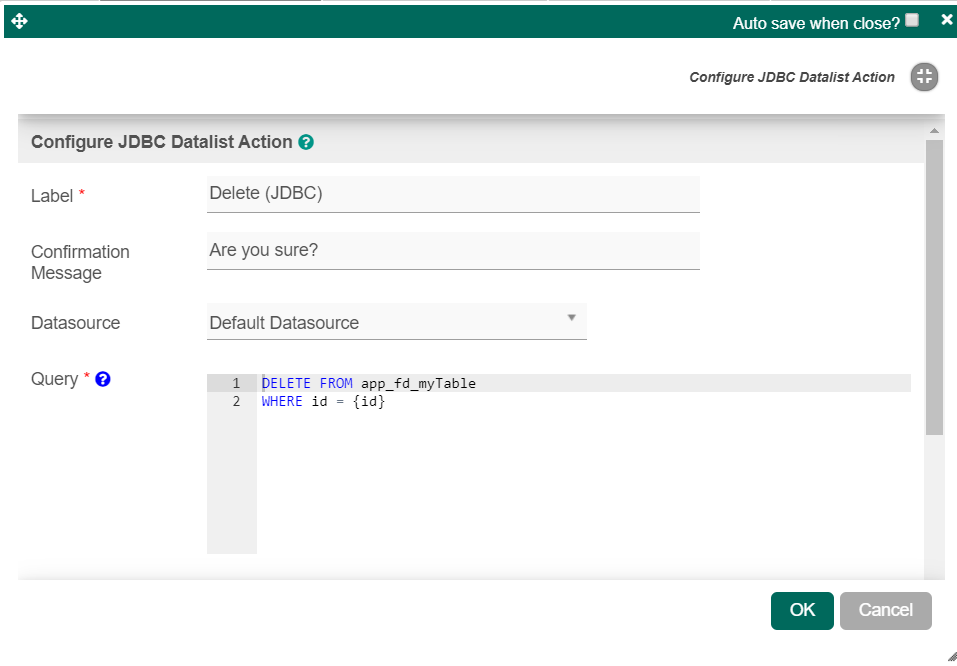Select line number 2 in editor gutter
Image resolution: width=957 pixels, height=666 pixels.
[236, 401]
